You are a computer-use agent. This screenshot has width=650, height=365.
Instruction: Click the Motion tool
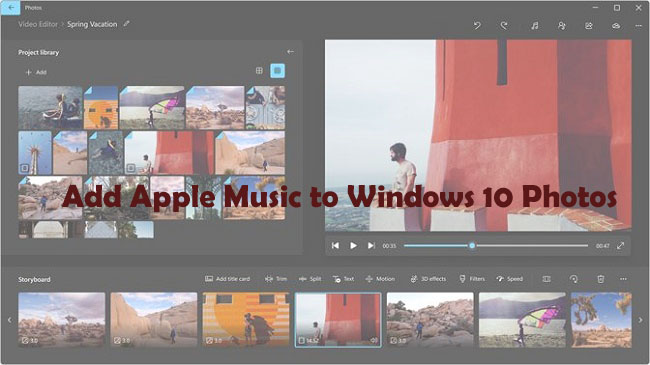coord(380,279)
